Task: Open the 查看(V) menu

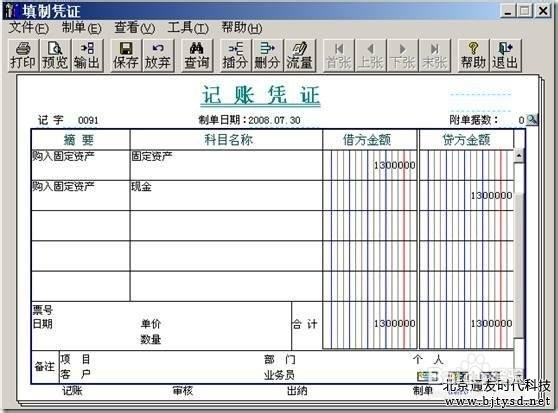Action: (x=135, y=27)
